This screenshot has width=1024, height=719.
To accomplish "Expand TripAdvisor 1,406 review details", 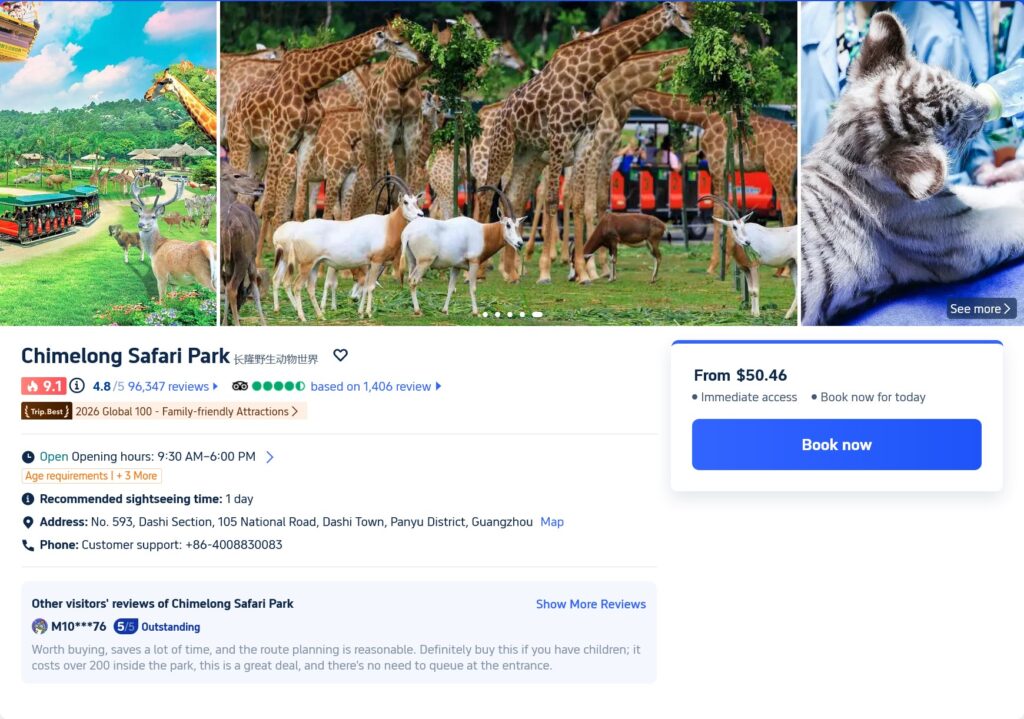I will point(438,387).
